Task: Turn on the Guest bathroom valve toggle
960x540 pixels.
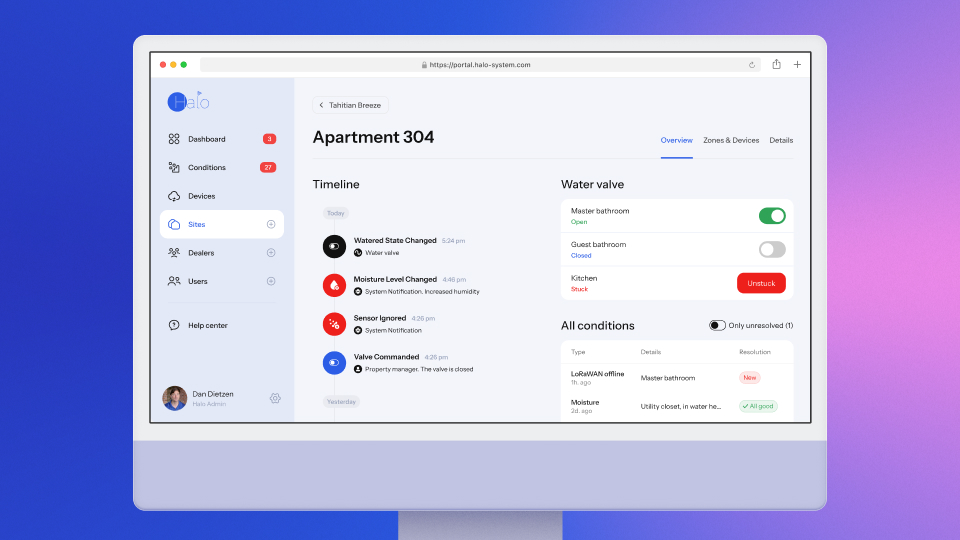Action: [772, 250]
